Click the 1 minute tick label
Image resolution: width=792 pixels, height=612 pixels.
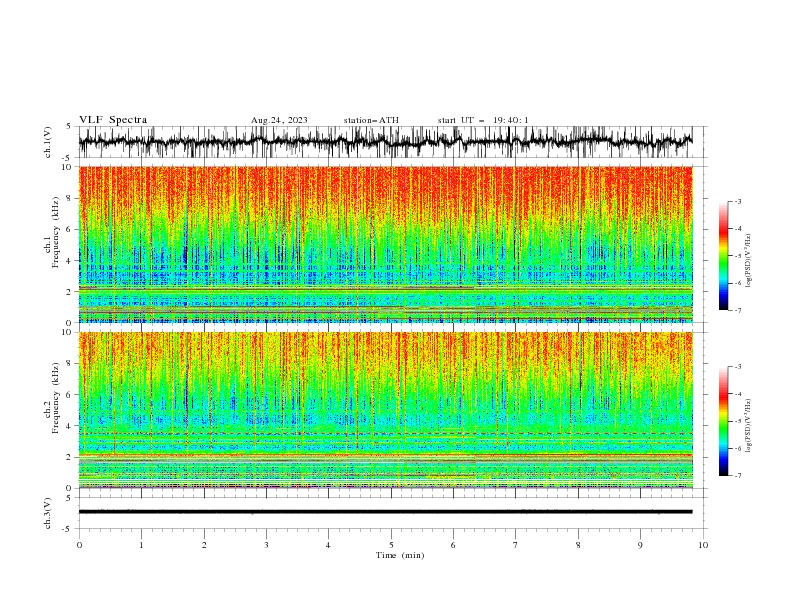point(141,545)
